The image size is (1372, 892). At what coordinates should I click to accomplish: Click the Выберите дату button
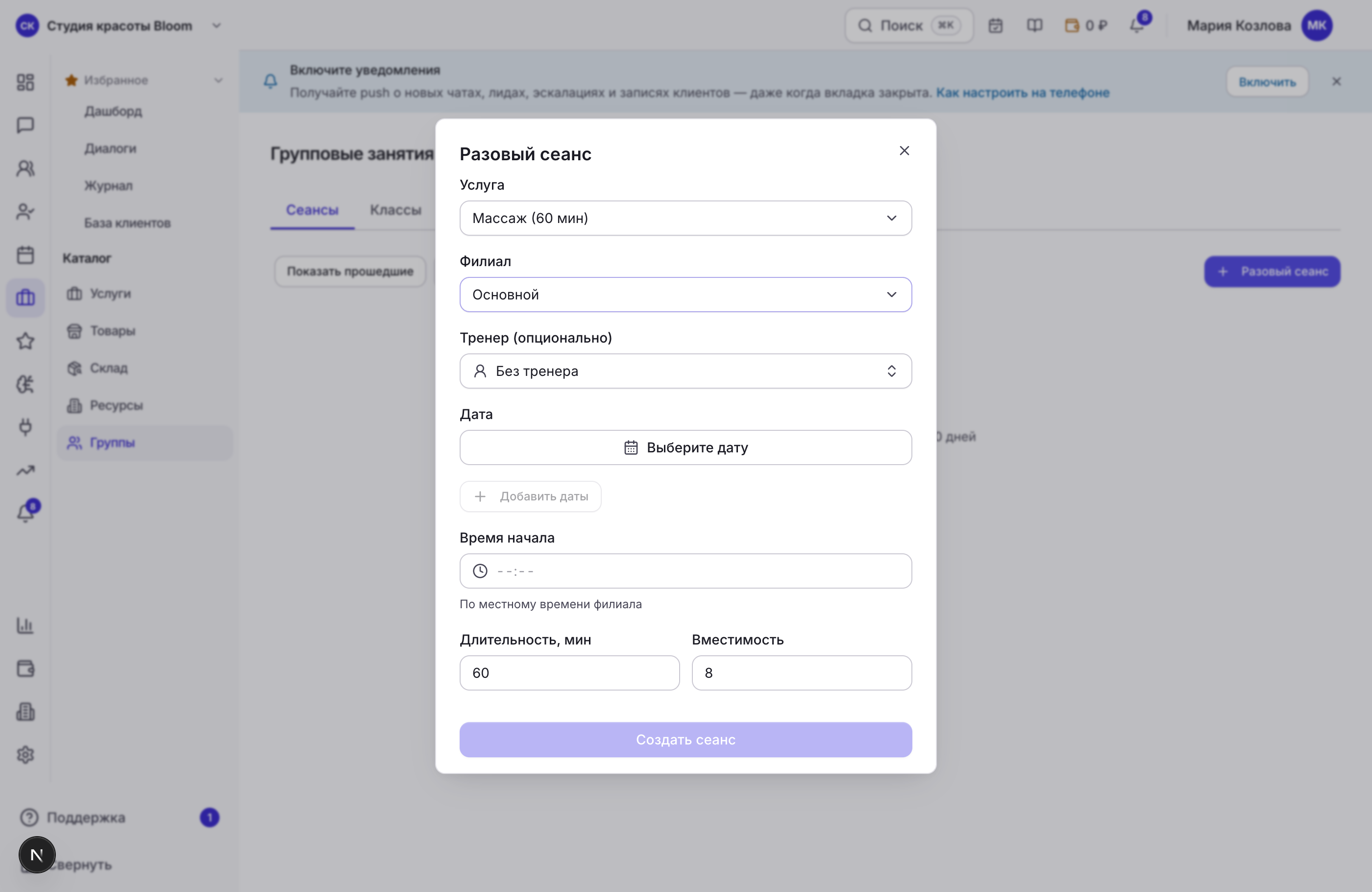point(686,447)
